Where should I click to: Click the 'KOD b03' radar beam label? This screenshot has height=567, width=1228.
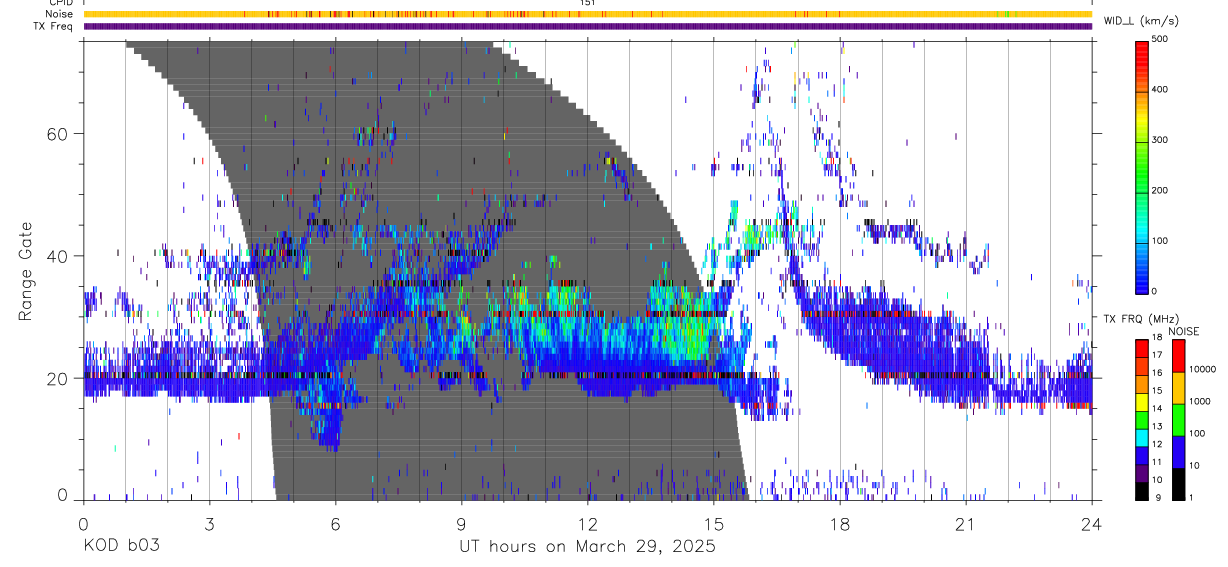tap(120, 547)
